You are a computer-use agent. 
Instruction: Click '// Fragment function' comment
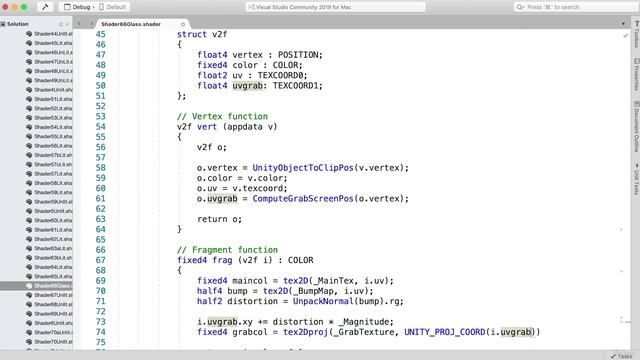227,250
